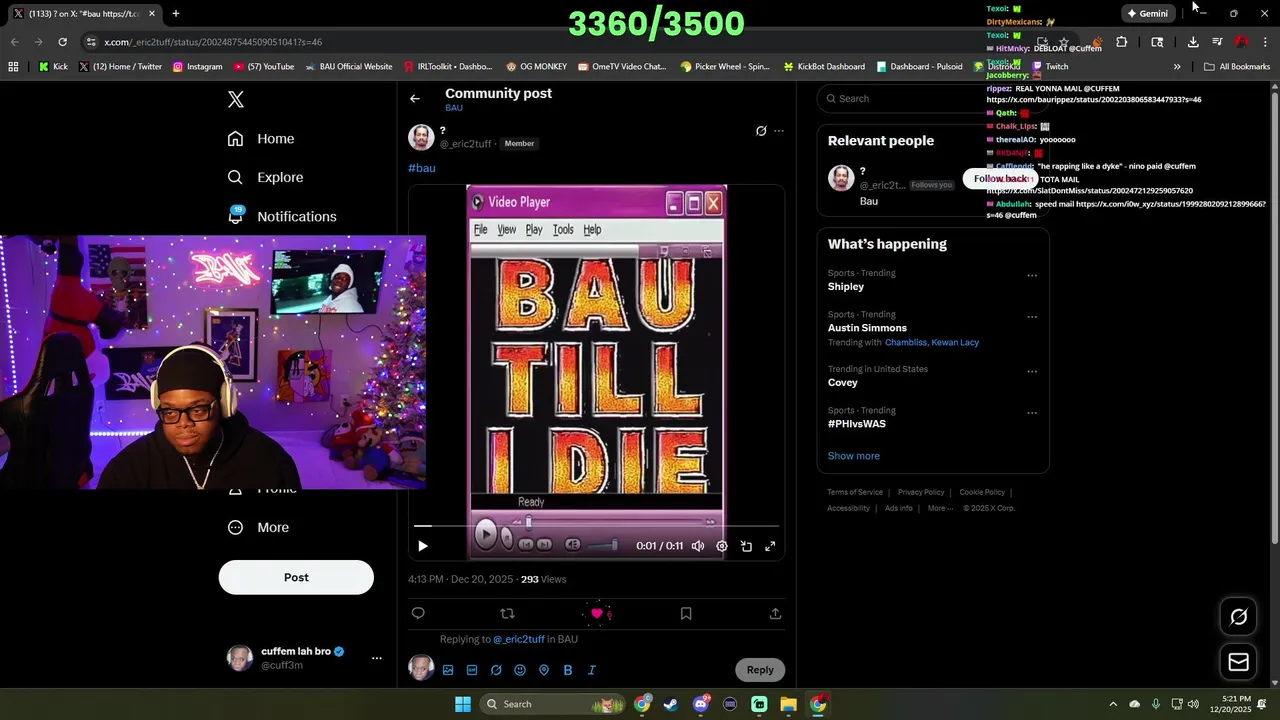
Task: Open the Shipley trending topic
Action: click(846, 287)
